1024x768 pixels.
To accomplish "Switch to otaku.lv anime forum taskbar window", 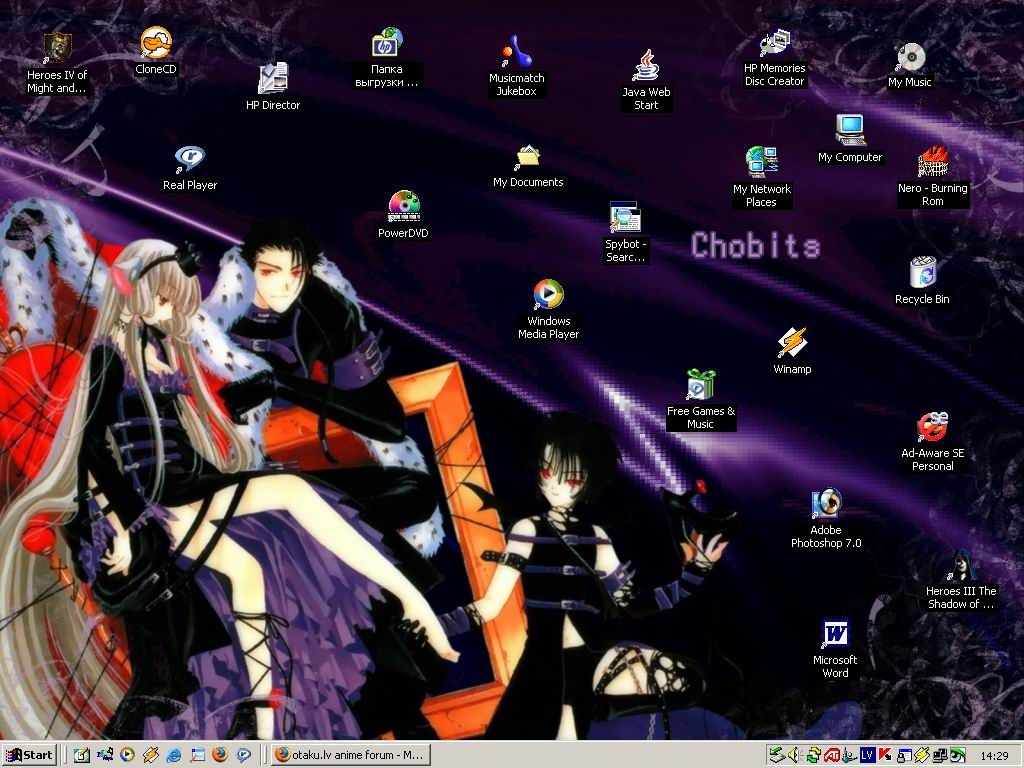I will (351, 755).
